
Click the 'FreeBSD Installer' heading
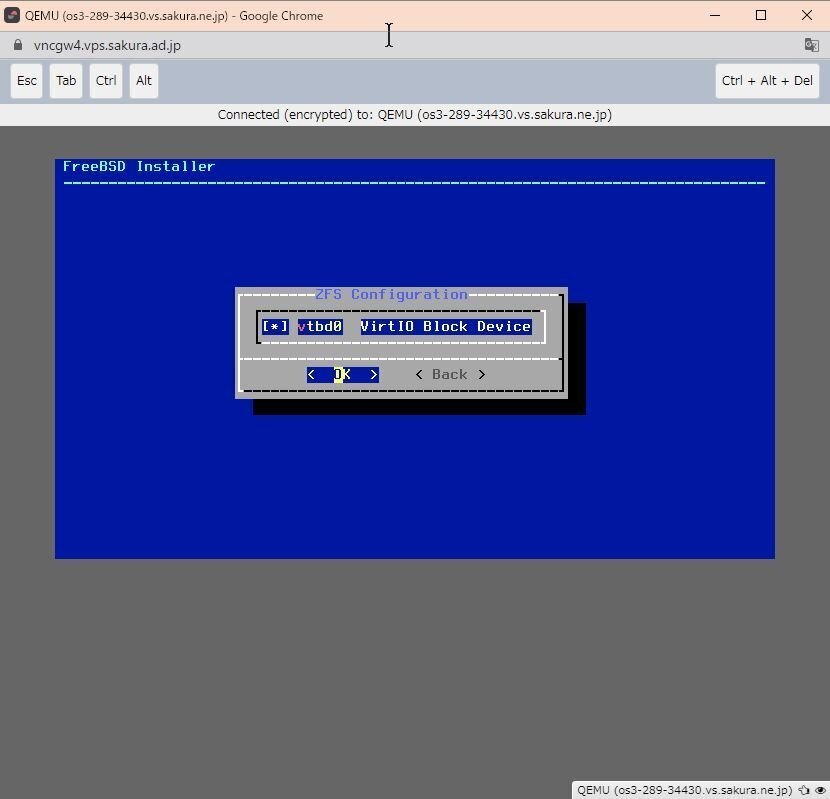(x=139, y=166)
